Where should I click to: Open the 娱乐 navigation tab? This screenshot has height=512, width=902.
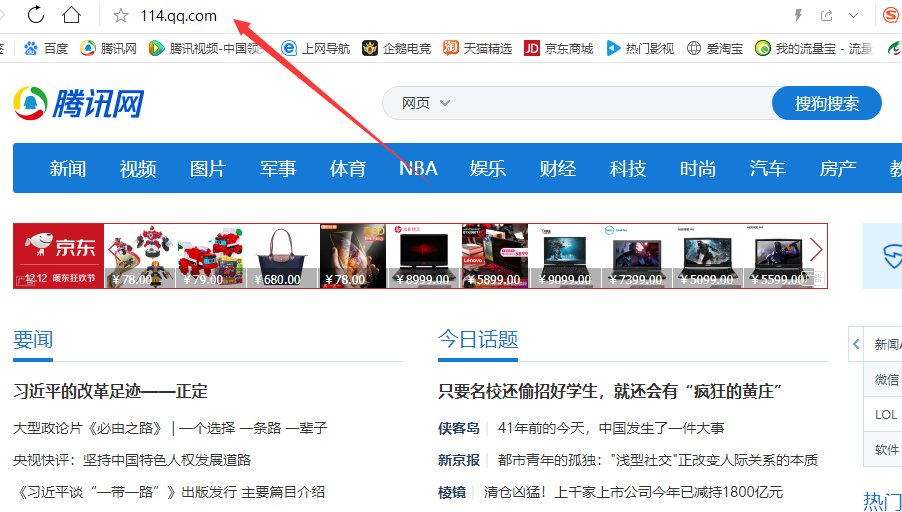(x=488, y=169)
